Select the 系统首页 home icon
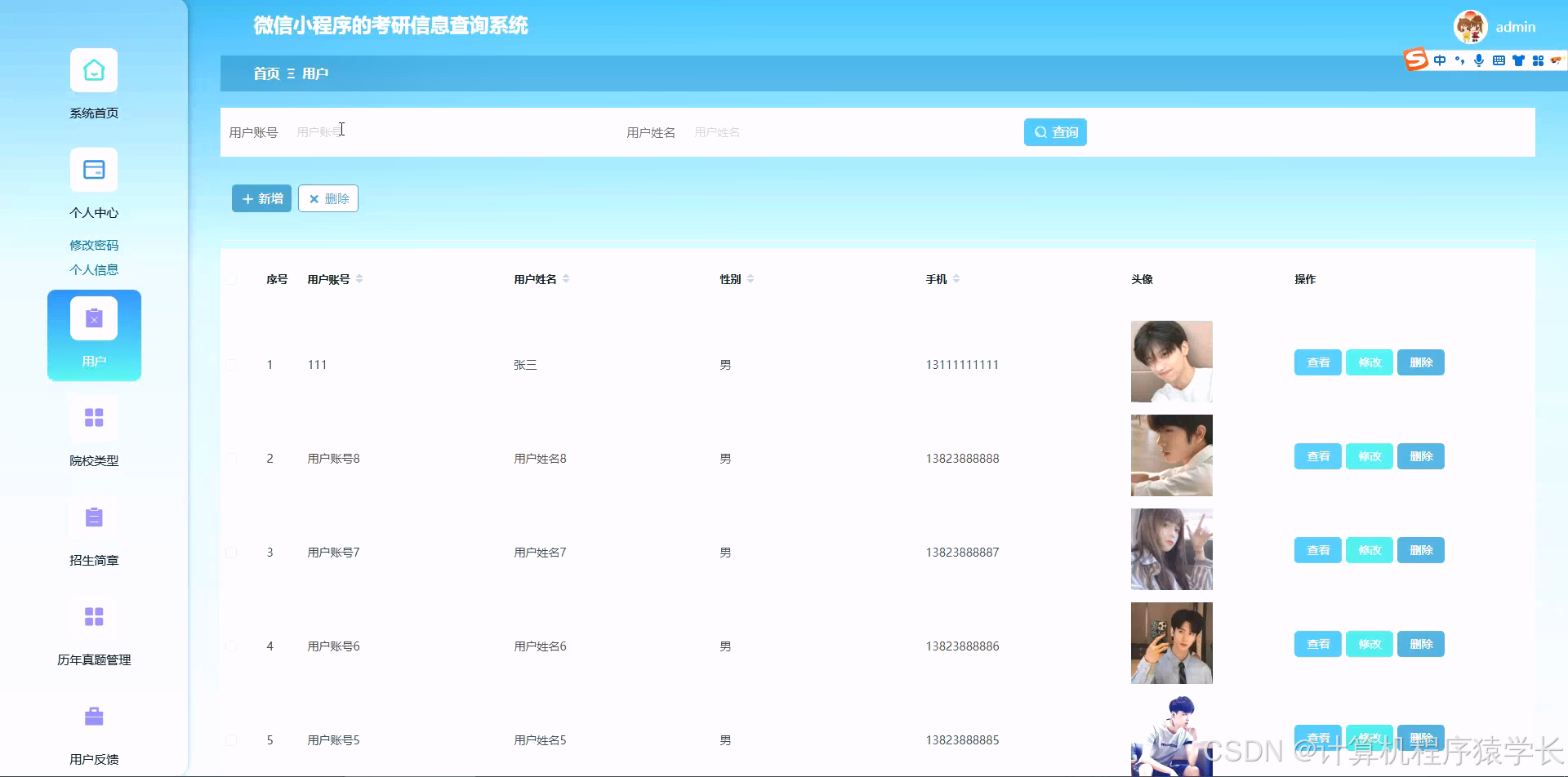This screenshot has height=777, width=1568. pos(93,70)
